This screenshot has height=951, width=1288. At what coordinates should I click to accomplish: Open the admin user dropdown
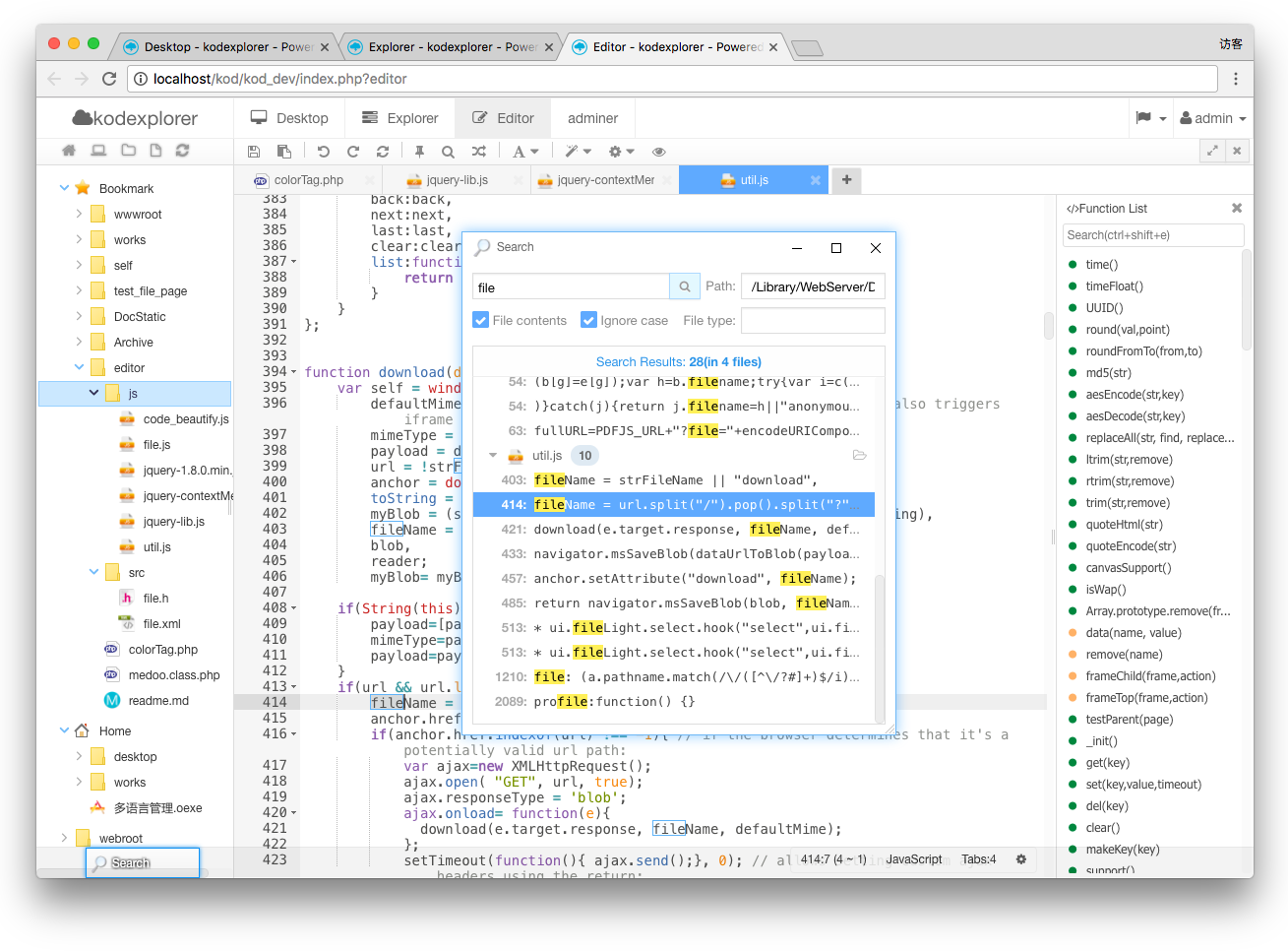tap(1213, 118)
